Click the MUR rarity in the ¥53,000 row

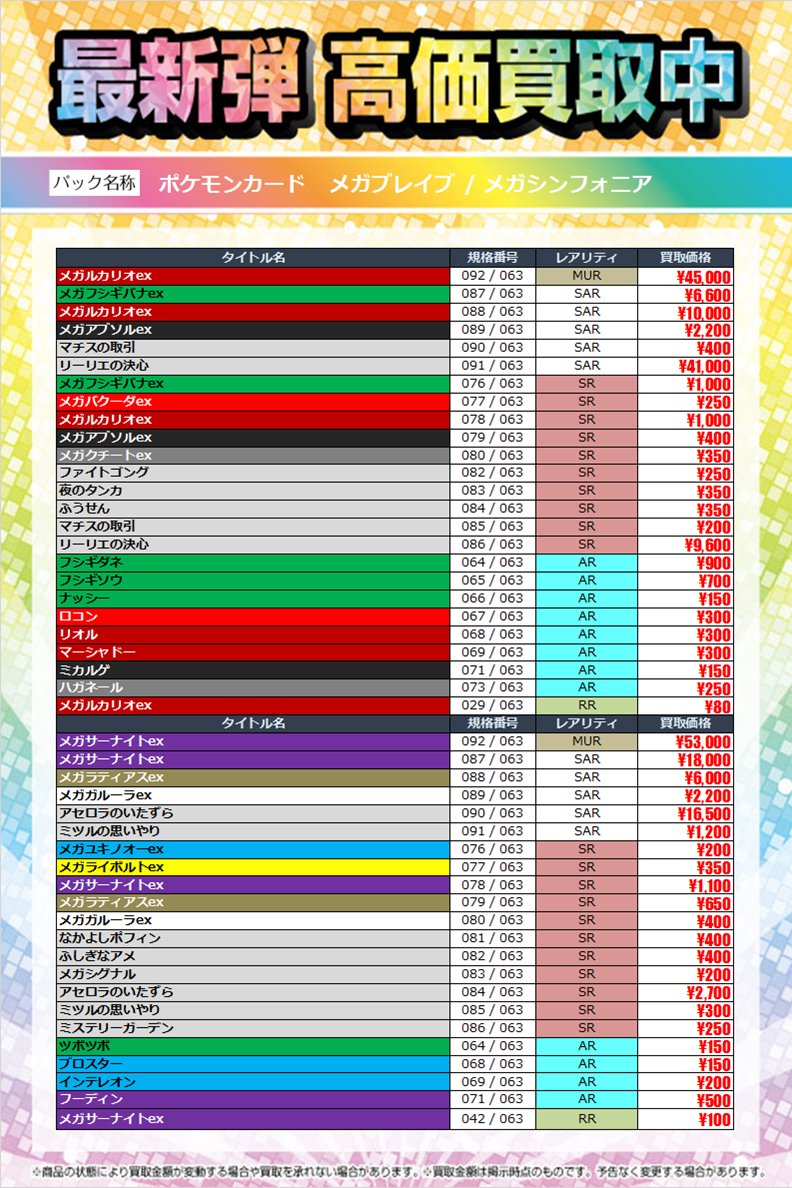coord(587,741)
